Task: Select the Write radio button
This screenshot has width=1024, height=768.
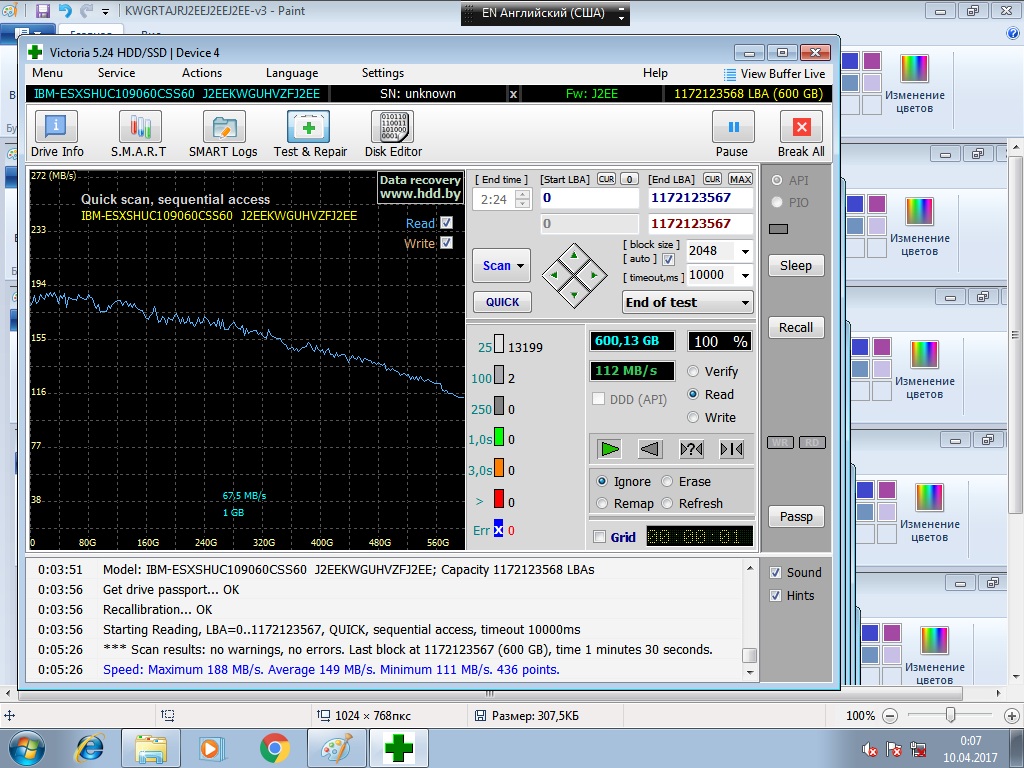Action: (x=693, y=417)
